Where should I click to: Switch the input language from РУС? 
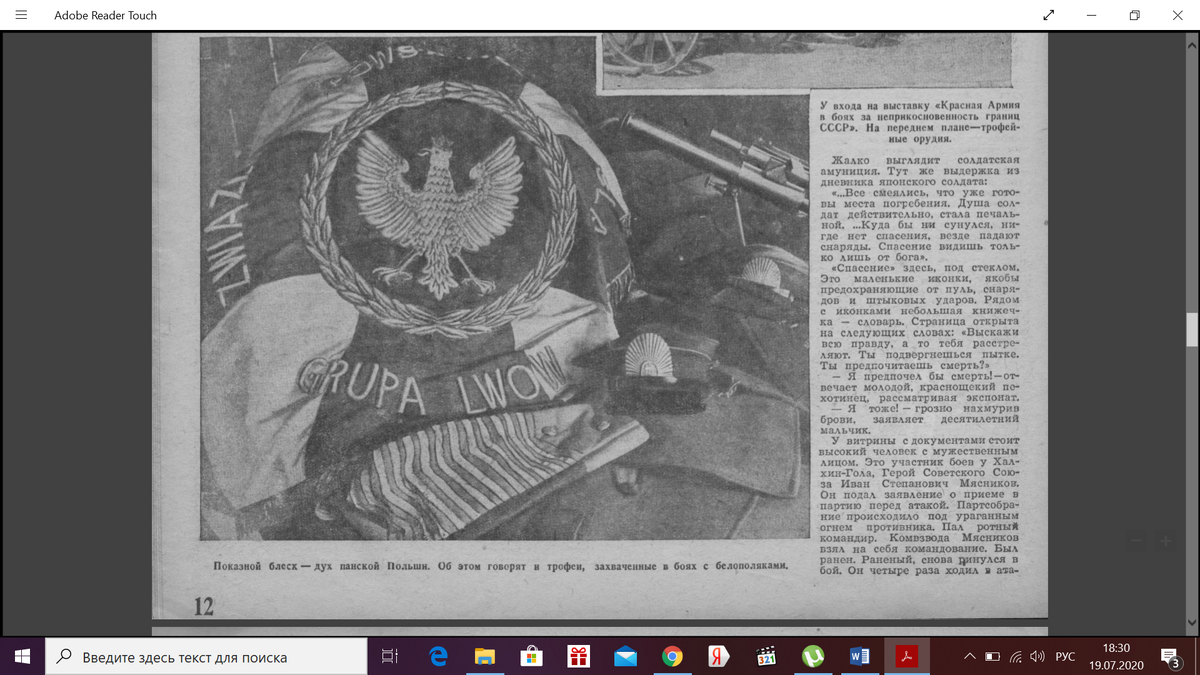tap(1066, 657)
